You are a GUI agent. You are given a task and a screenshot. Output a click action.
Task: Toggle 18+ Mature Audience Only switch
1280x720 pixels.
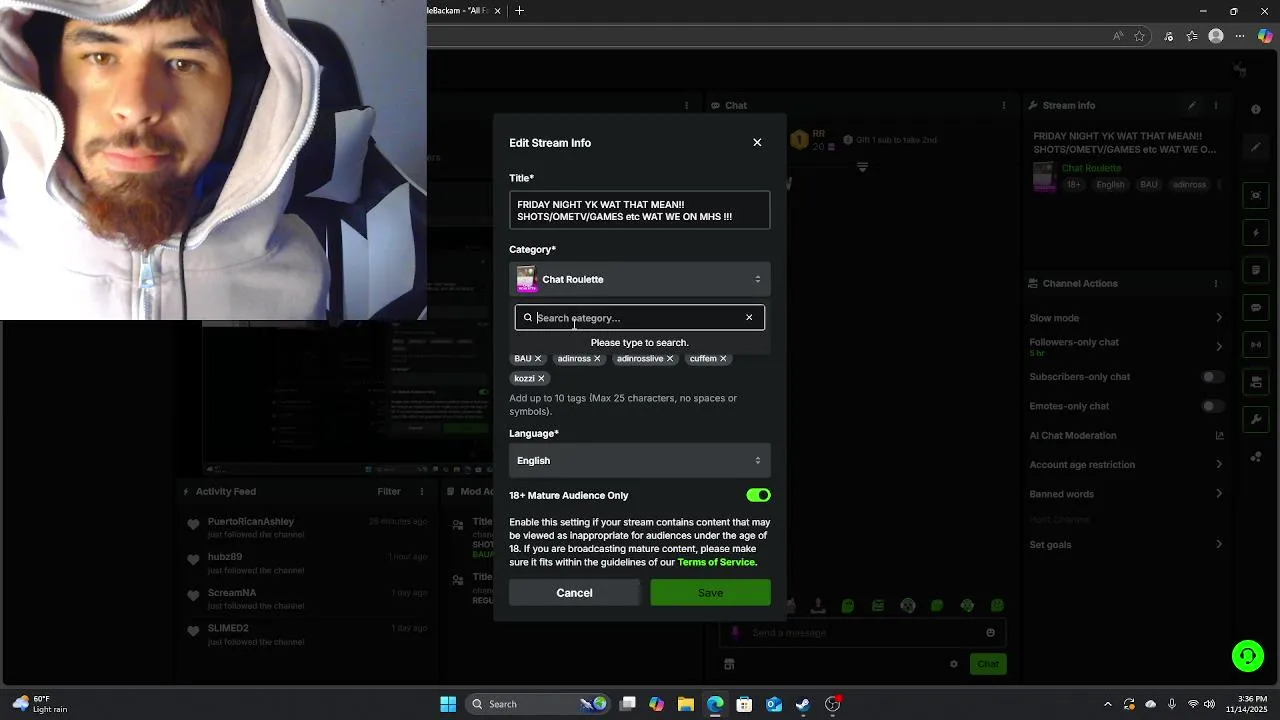[758, 495]
